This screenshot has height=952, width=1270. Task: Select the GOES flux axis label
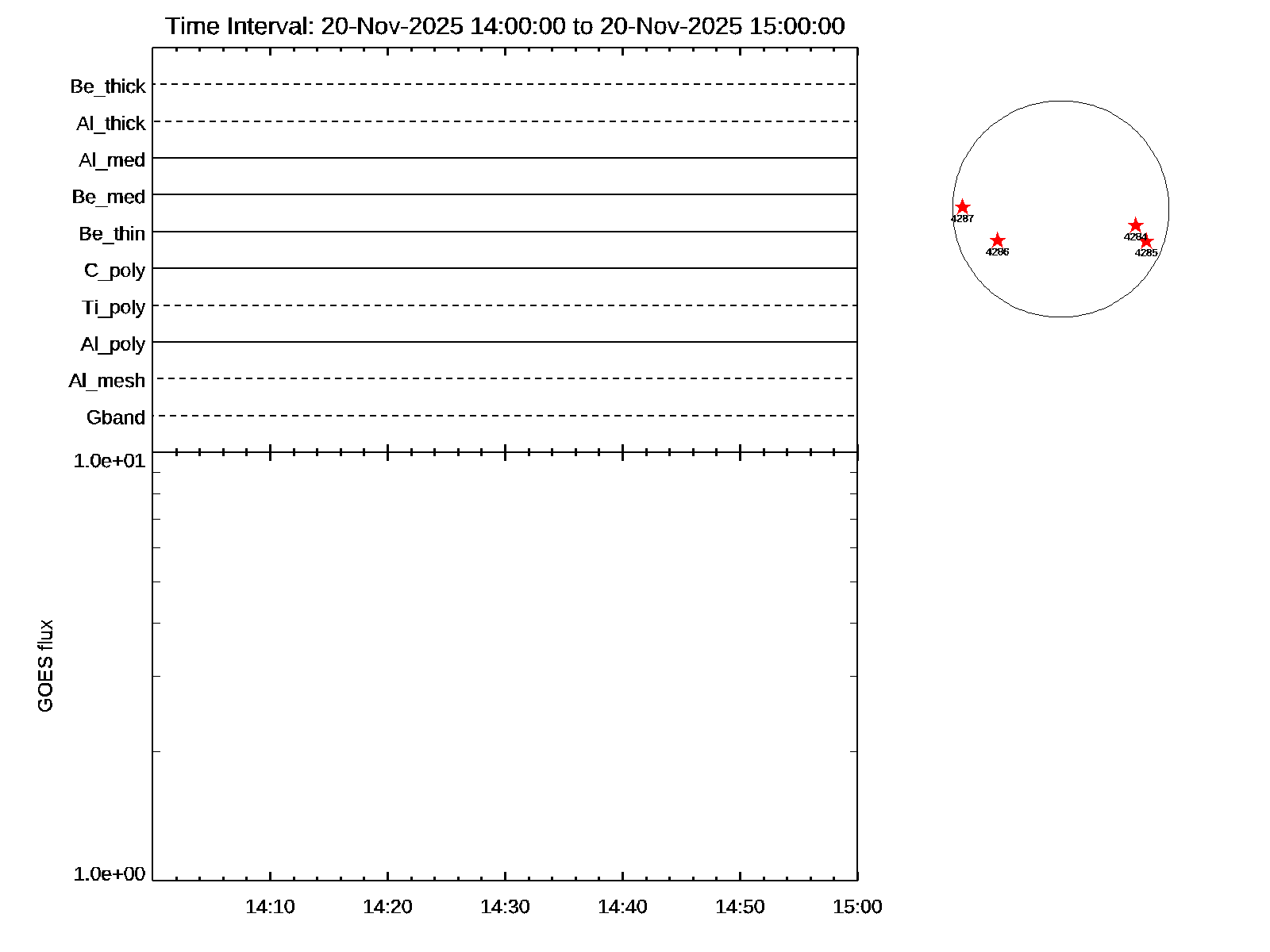[x=46, y=666]
